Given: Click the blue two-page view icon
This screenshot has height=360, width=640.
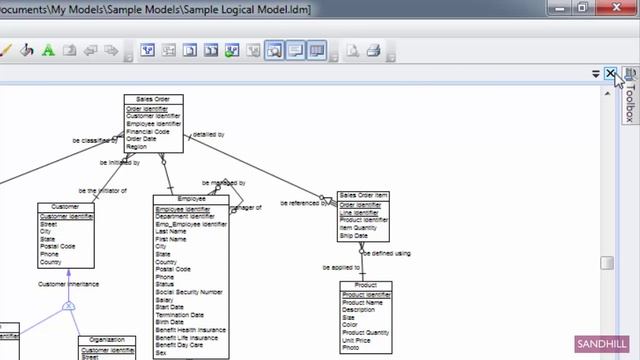Looking at the screenshot, I should coord(211,51).
